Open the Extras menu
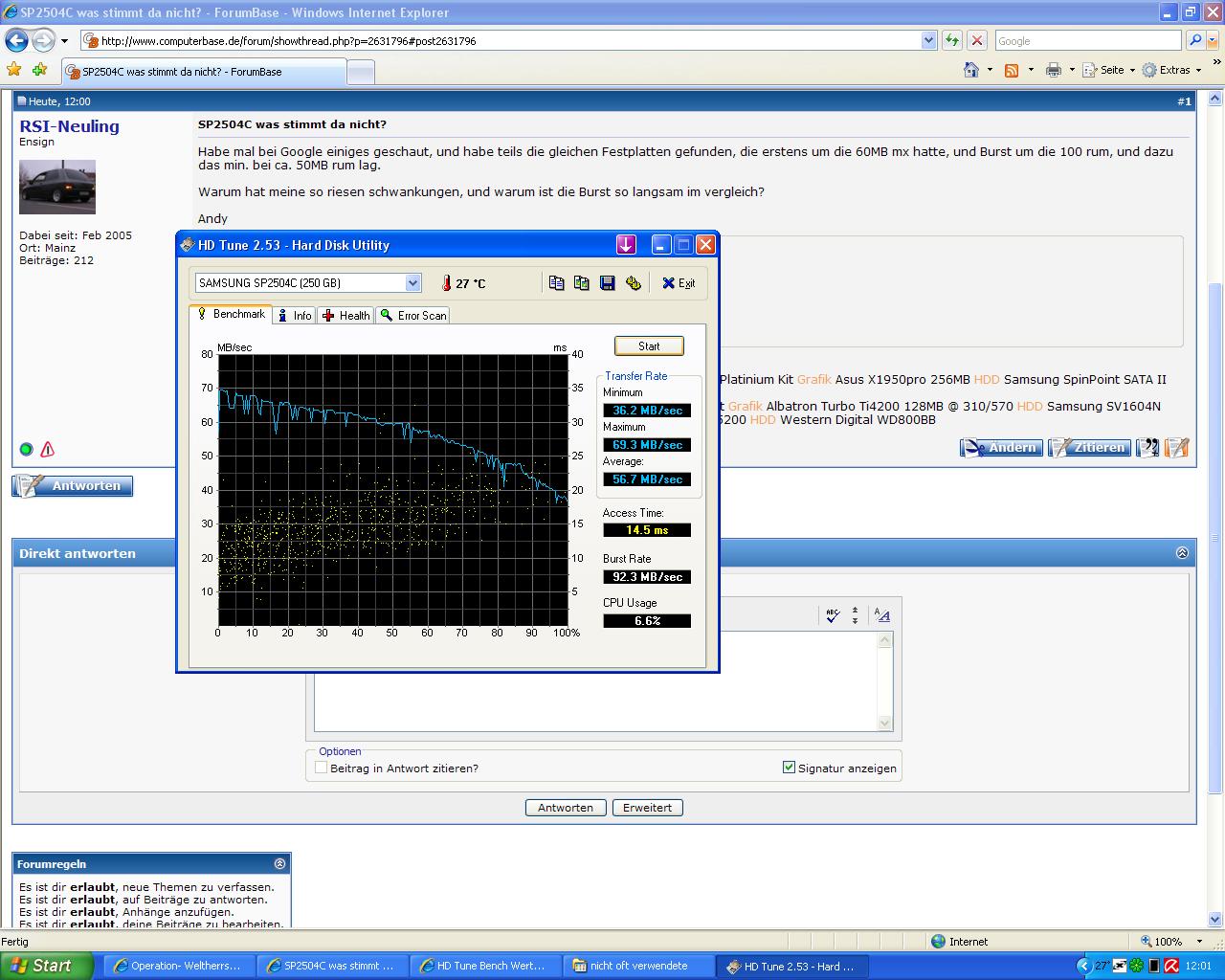Image resolution: width=1225 pixels, height=980 pixels. (1170, 70)
